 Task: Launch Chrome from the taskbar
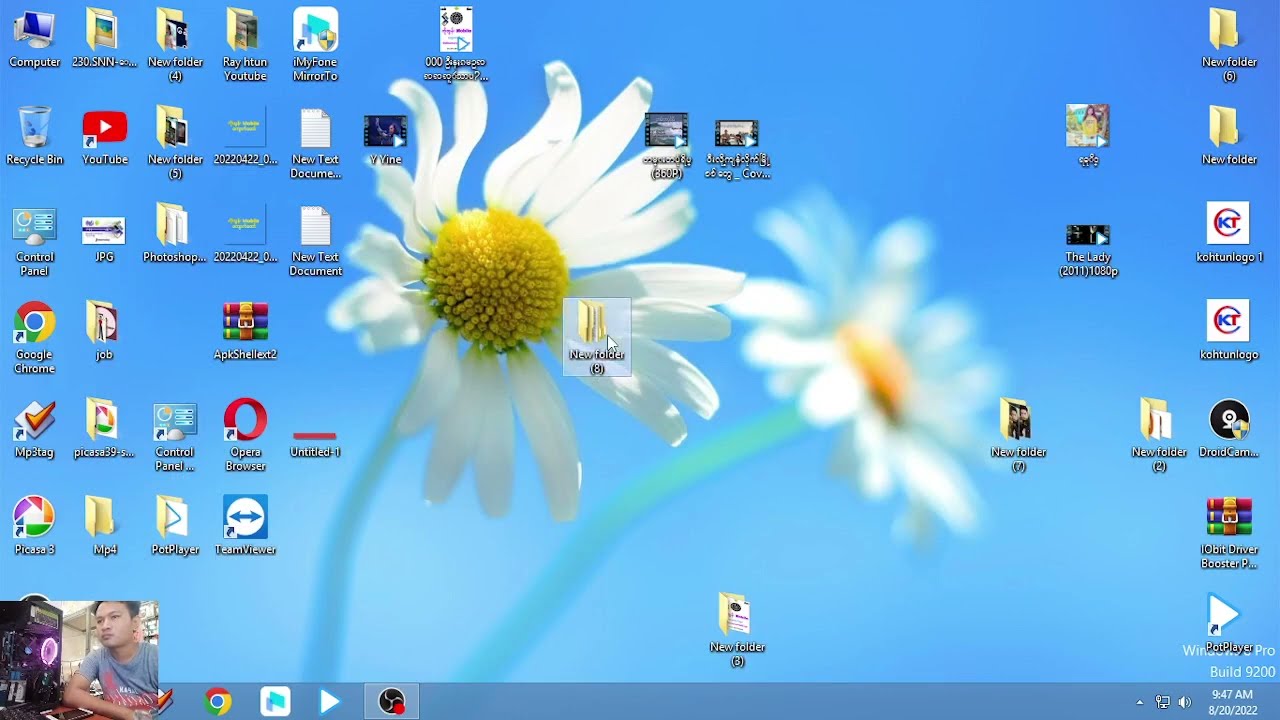click(217, 702)
